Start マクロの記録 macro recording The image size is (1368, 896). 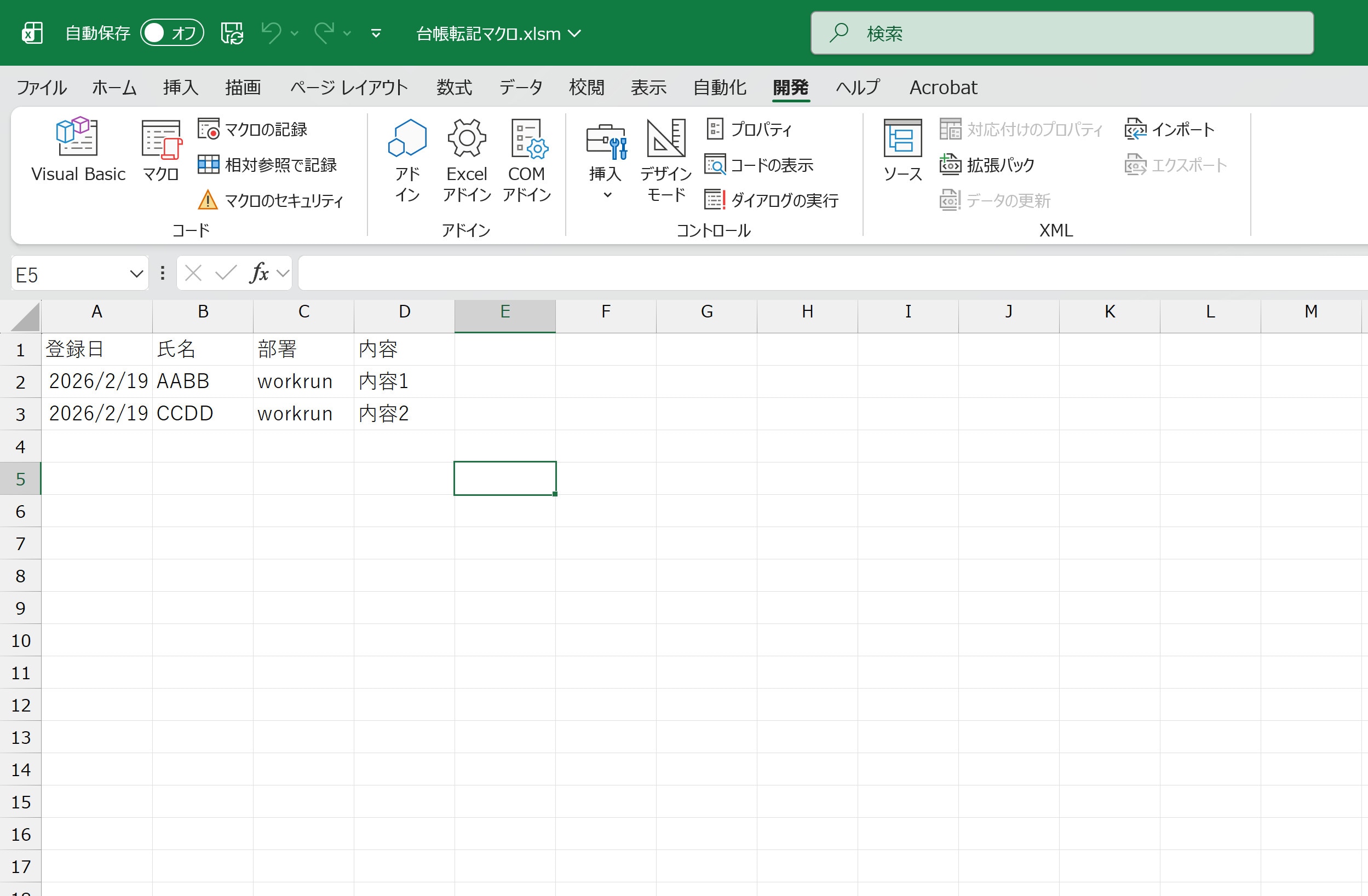click(253, 129)
